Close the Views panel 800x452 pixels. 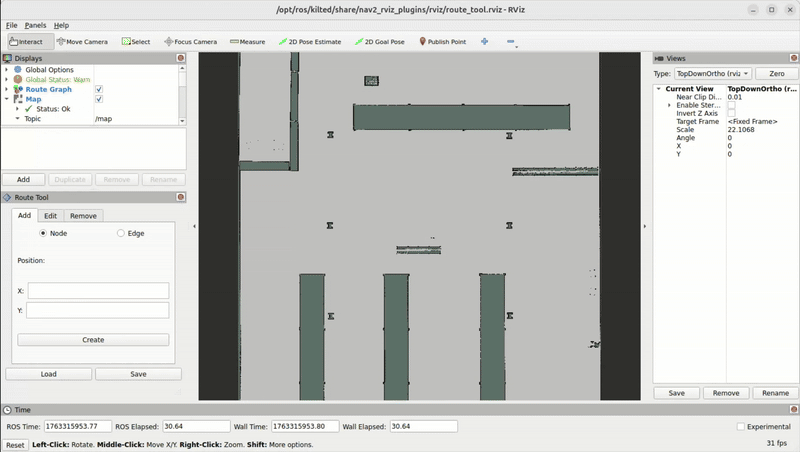coord(793,58)
